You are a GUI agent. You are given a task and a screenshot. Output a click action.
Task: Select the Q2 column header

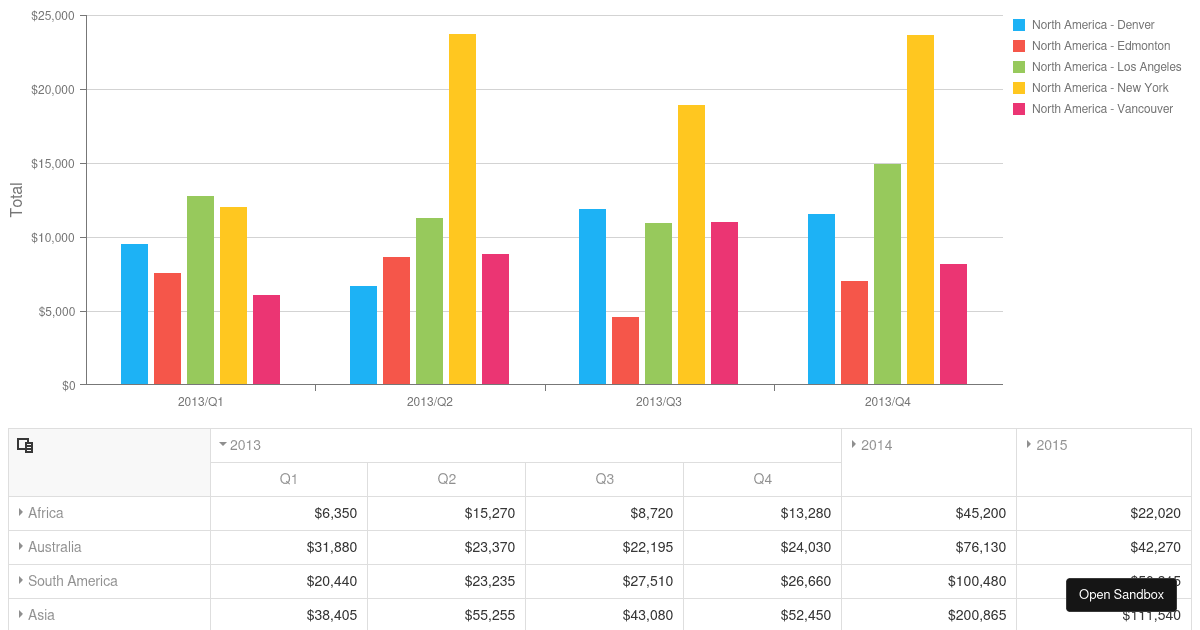(446, 479)
